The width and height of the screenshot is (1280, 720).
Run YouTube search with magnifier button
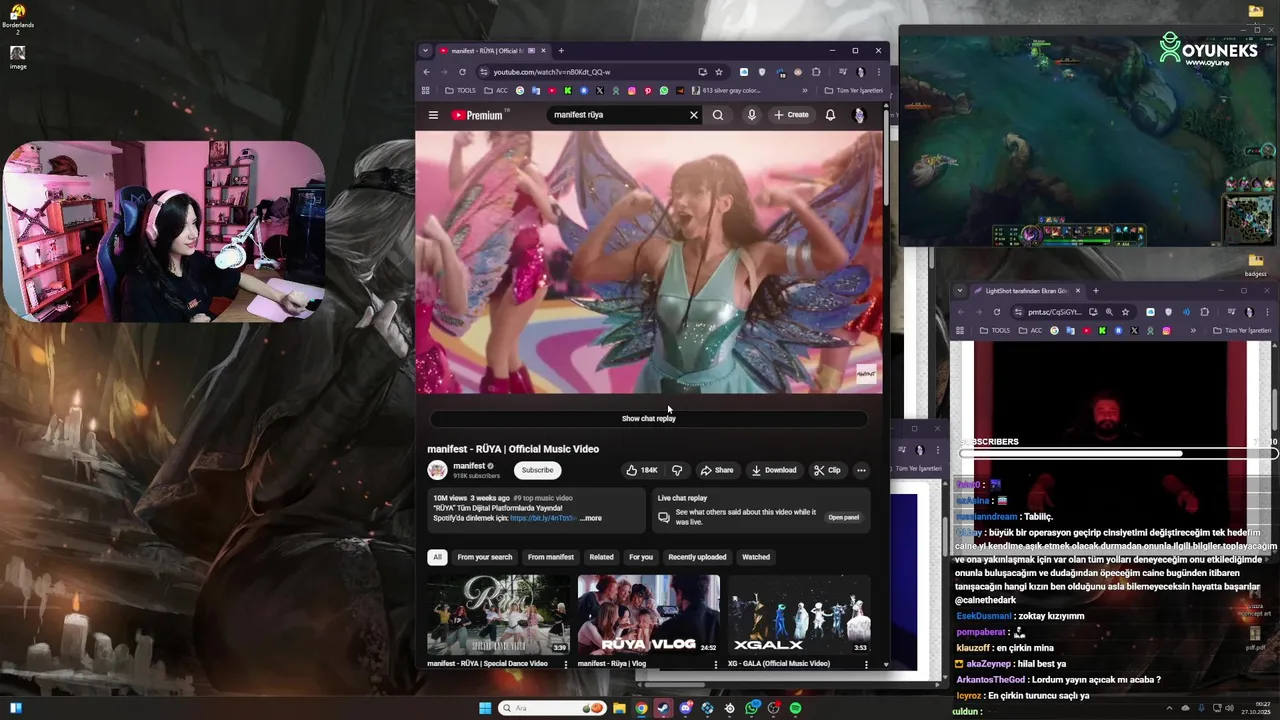click(718, 115)
